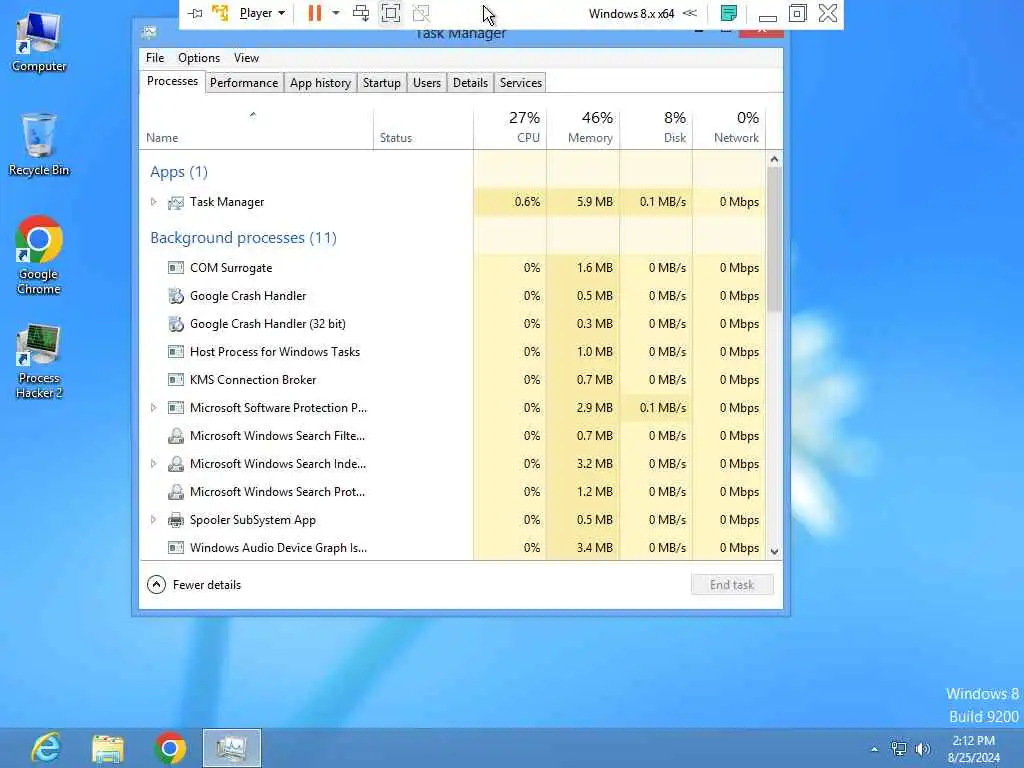
Task: Expand the Task Manager app row
Action: coord(153,202)
